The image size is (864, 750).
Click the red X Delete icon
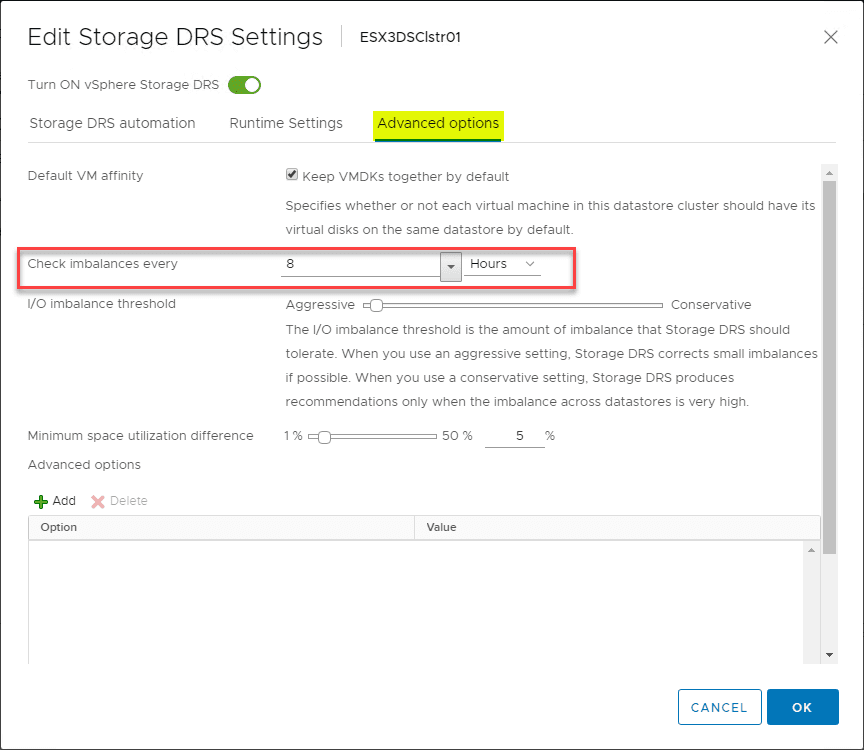(98, 501)
